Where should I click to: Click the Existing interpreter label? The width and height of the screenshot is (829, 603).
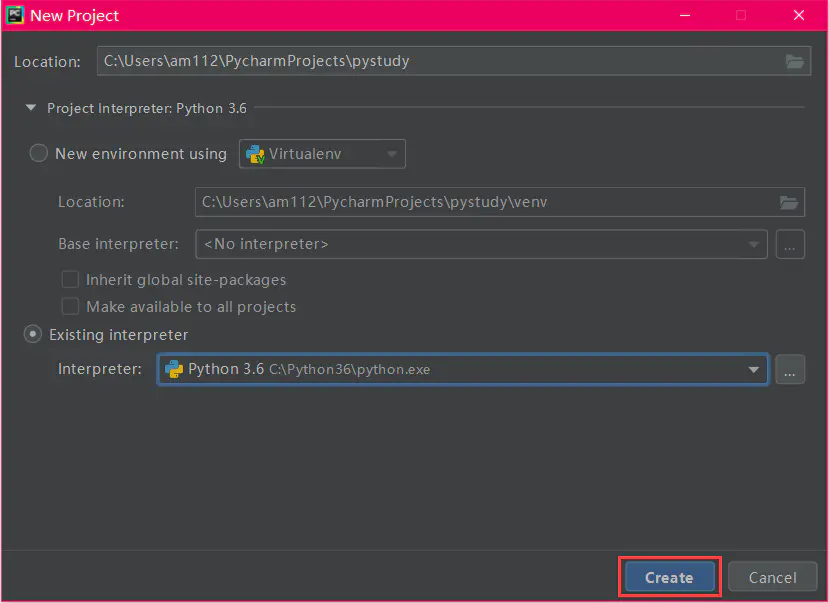pos(118,335)
